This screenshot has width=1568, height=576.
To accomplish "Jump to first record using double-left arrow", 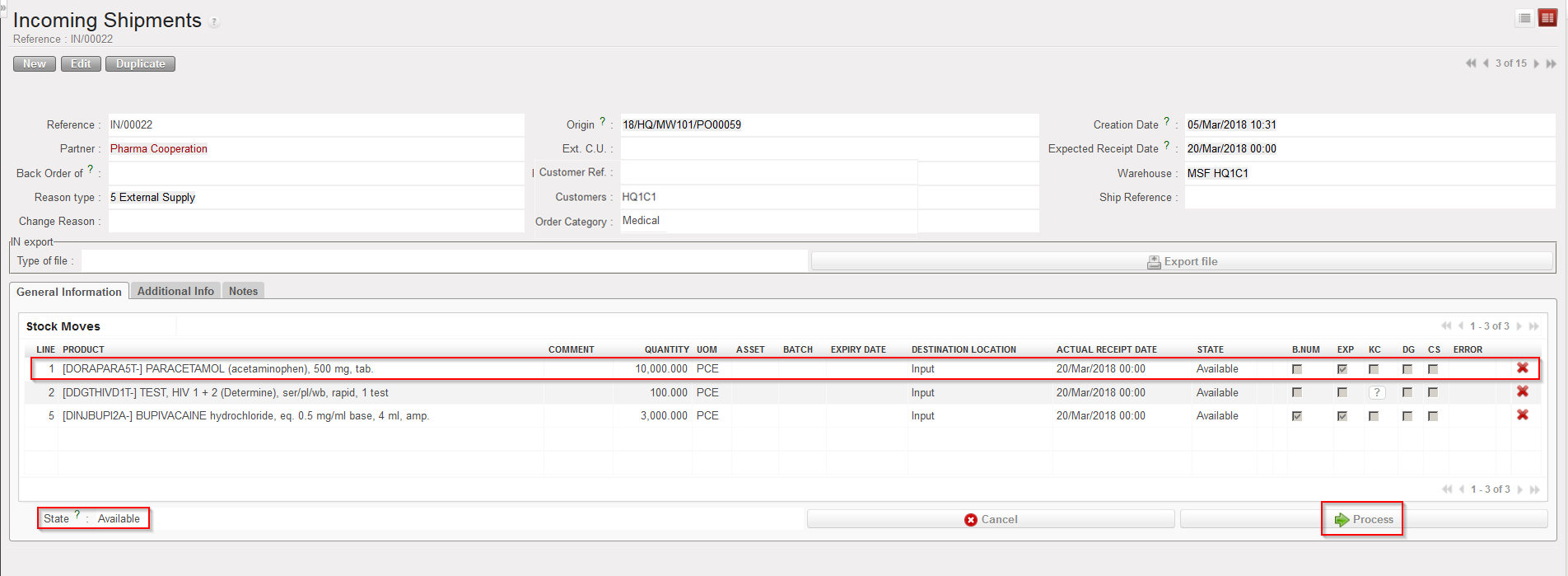I will tap(1471, 63).
